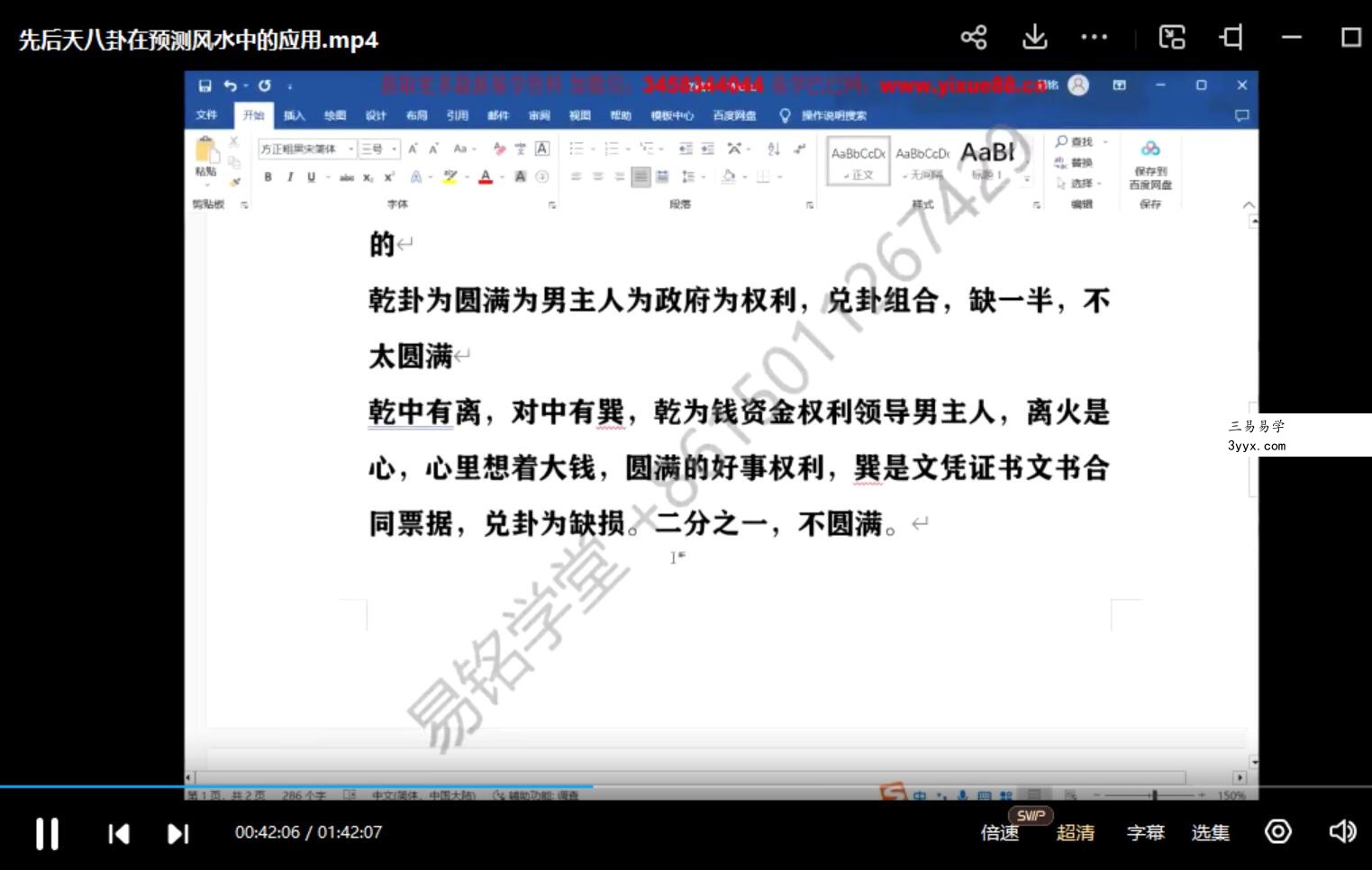
Task: Select Word's 设计 ribbon tab
Action: pyautogui.click(x=376, y=115)
